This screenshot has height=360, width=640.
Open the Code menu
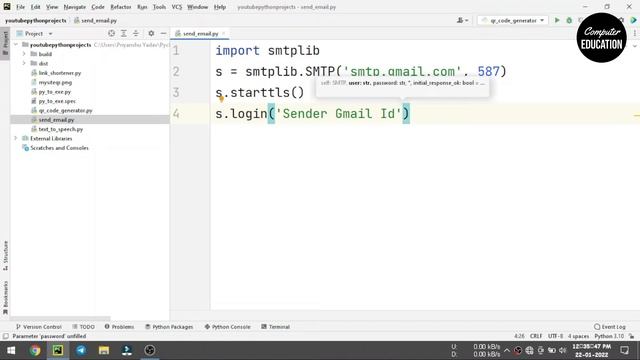pos(98,7)
